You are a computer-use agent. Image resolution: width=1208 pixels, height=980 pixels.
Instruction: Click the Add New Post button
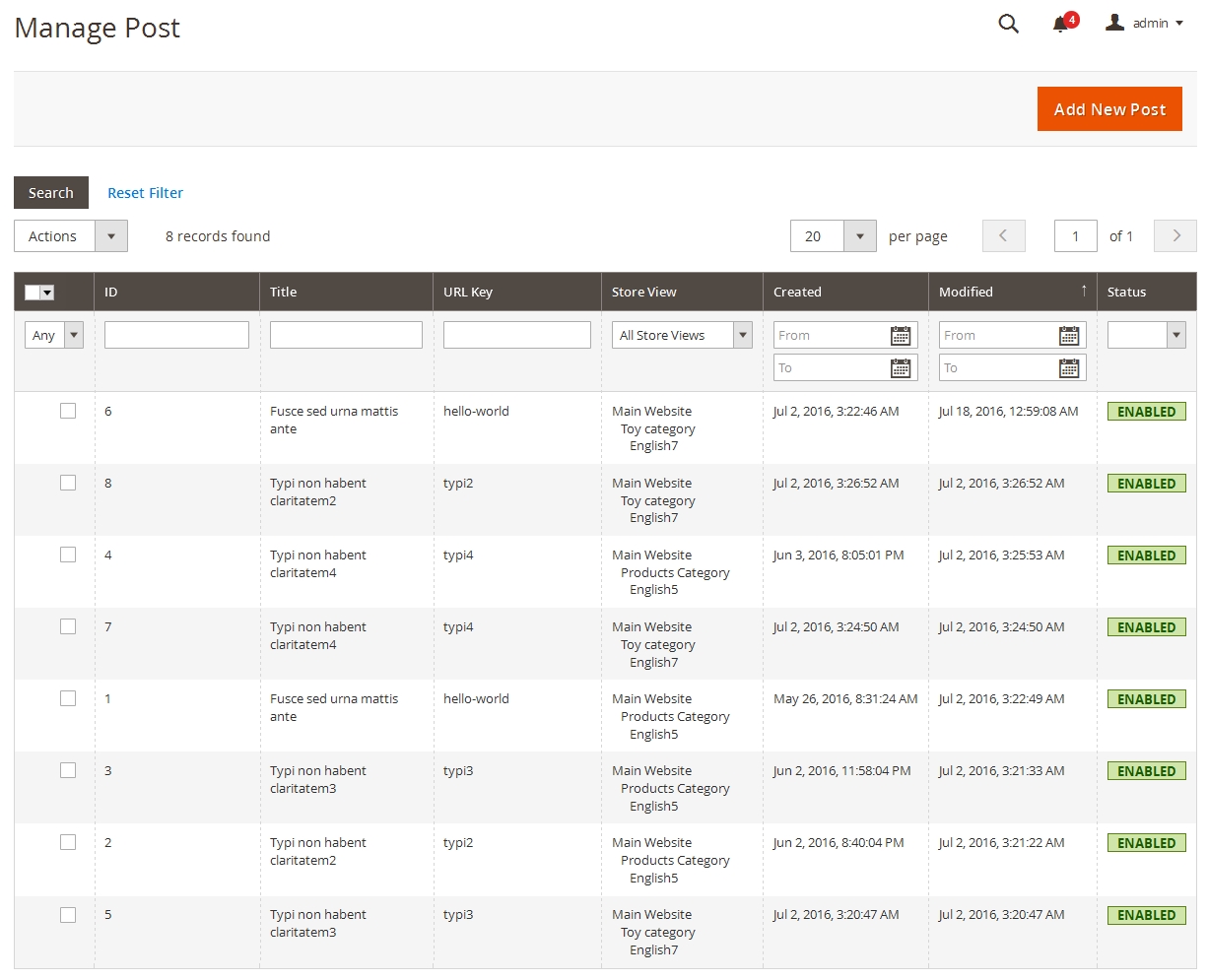tap(1109, 109)
